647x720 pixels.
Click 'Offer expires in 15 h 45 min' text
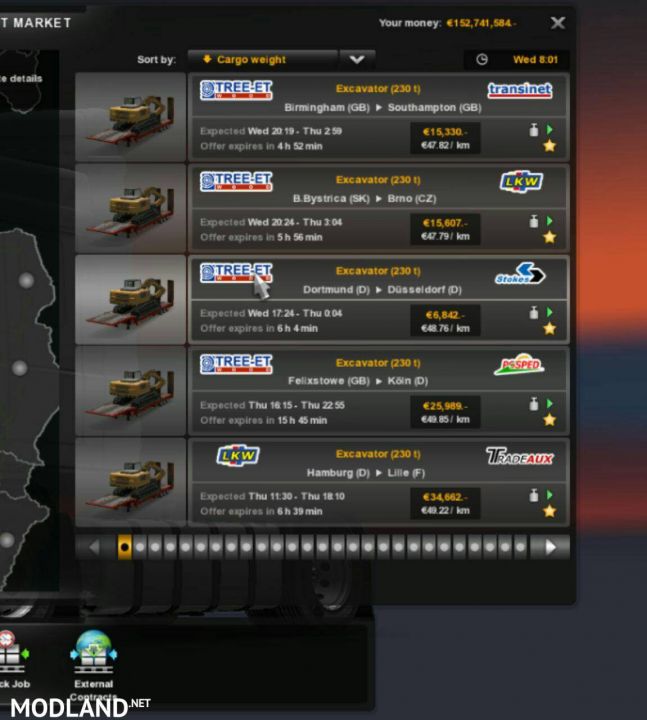click(264, 420)
